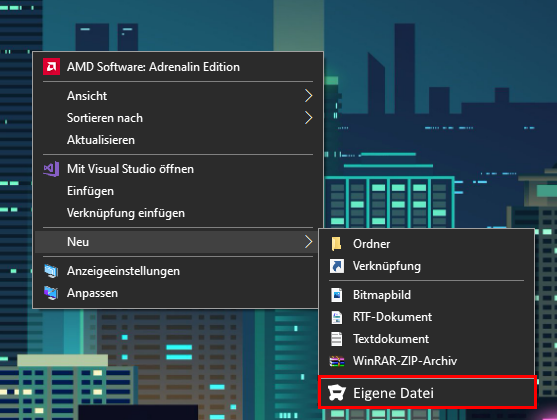Click the WinRAR-ZIP-Archiv books icon

click(337, 361)
